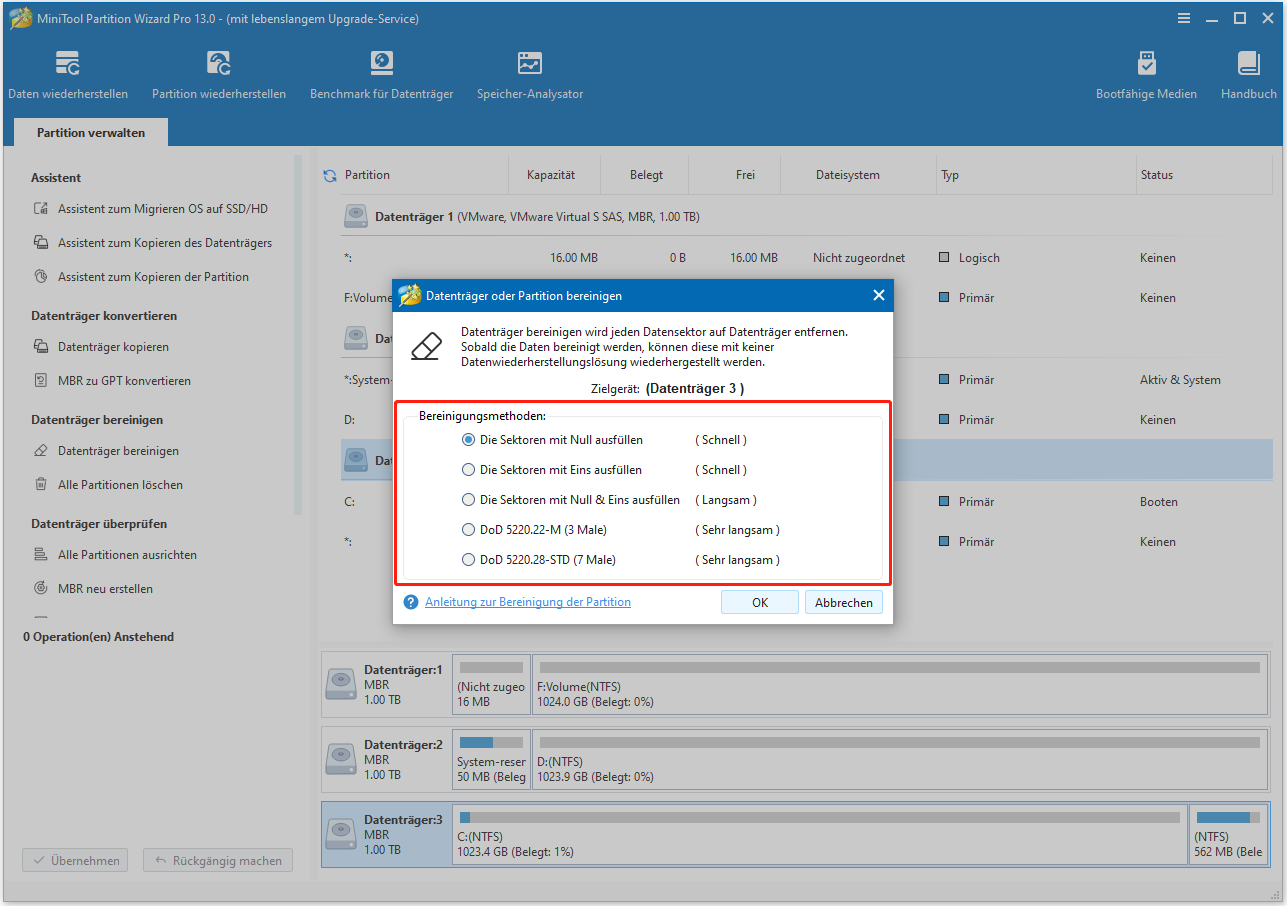The height and width of the screenshot is (906, 1287).
Task: Switch to the Partition verwalten tab
Action: pos(90,131)
